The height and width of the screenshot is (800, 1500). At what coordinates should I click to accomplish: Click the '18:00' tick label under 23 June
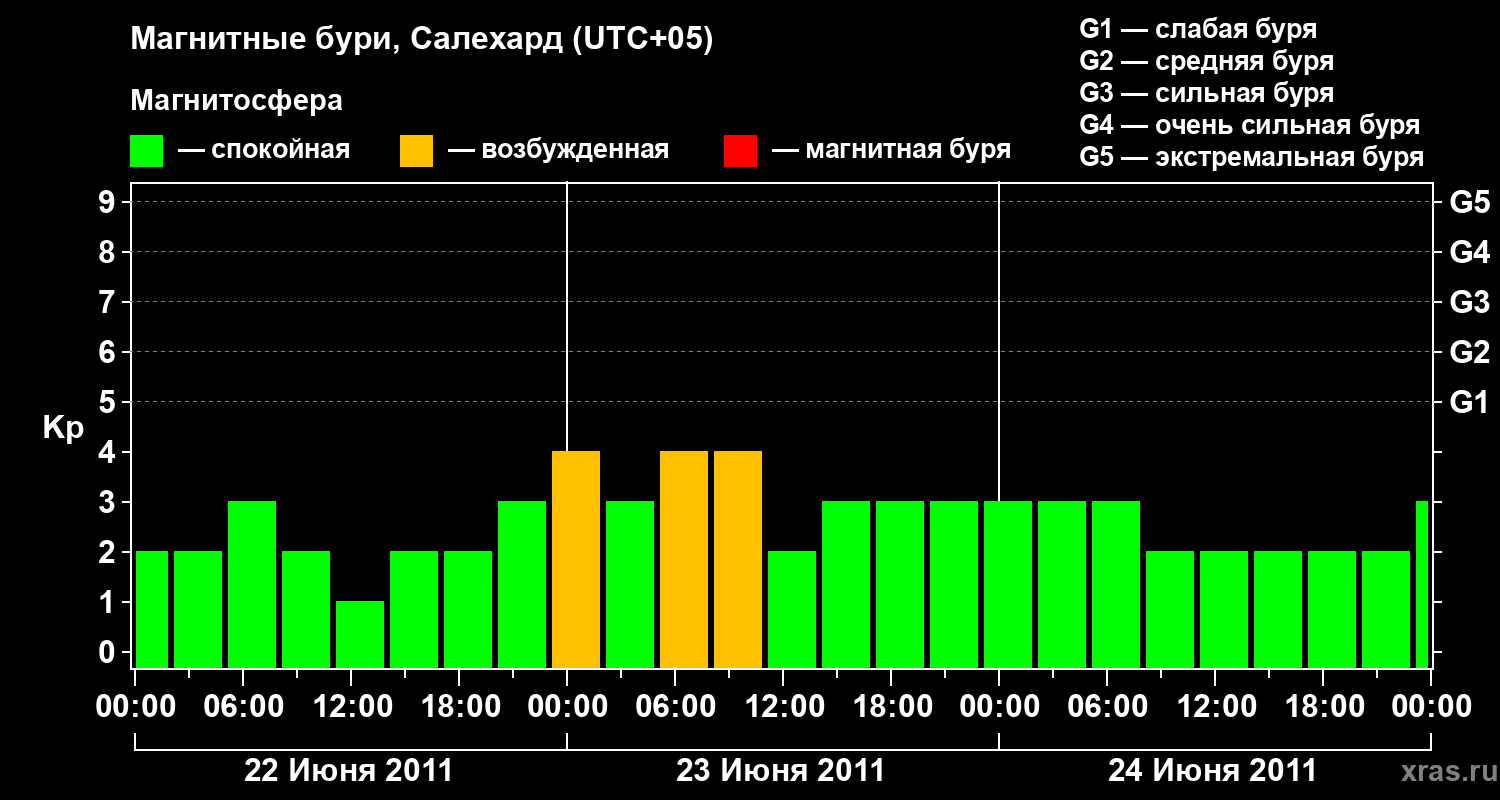click(891, 707)
